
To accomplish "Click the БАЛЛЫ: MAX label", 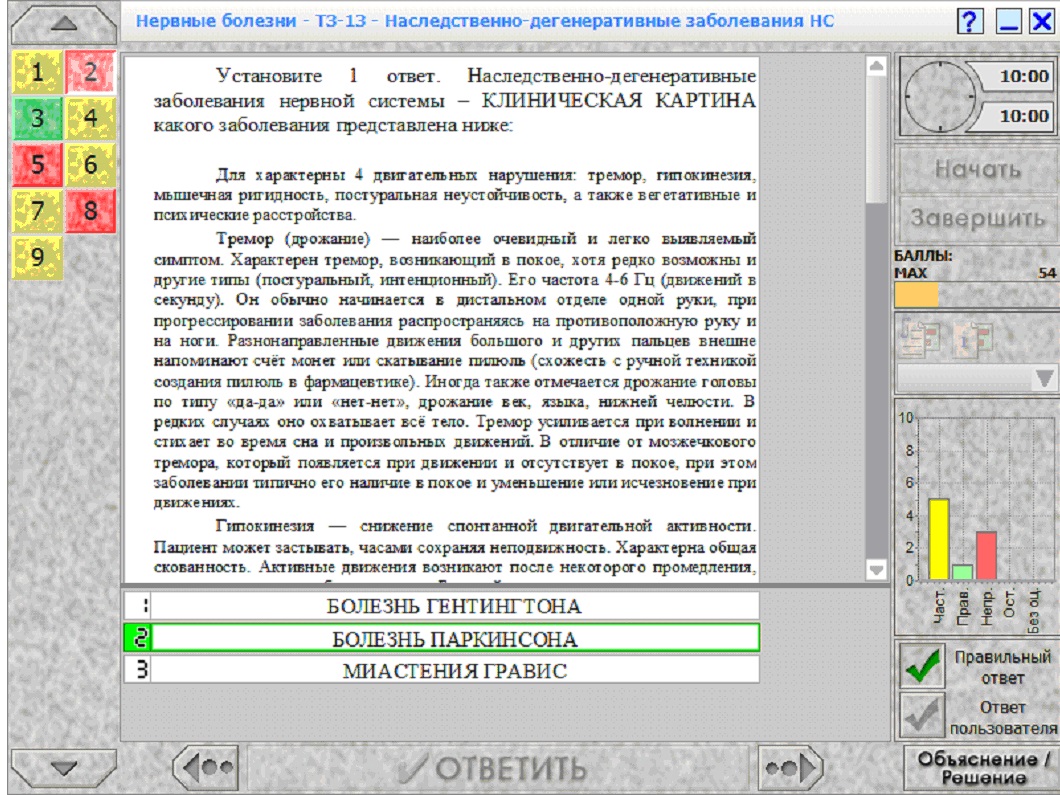I will click(923, 264).
